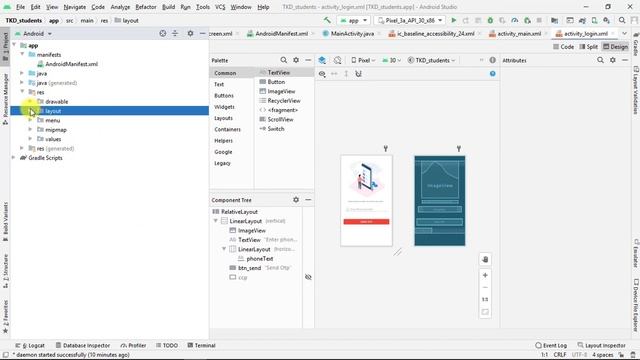Select the pan hand tool in design view
This screenshot has height=360, width=640.
tap(485, 260)
